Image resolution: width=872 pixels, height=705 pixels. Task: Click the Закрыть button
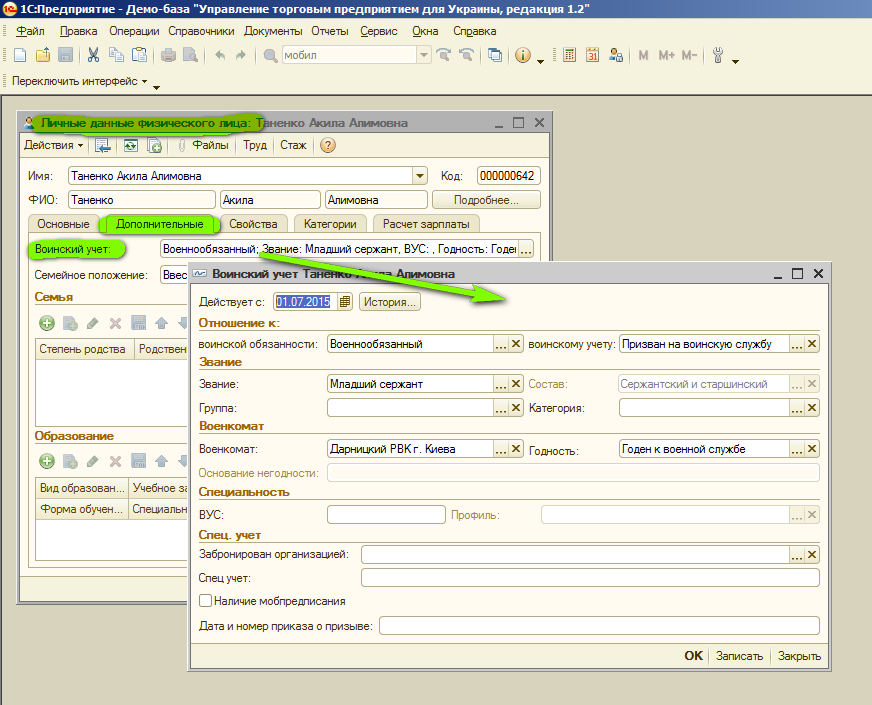coord(799,656)
